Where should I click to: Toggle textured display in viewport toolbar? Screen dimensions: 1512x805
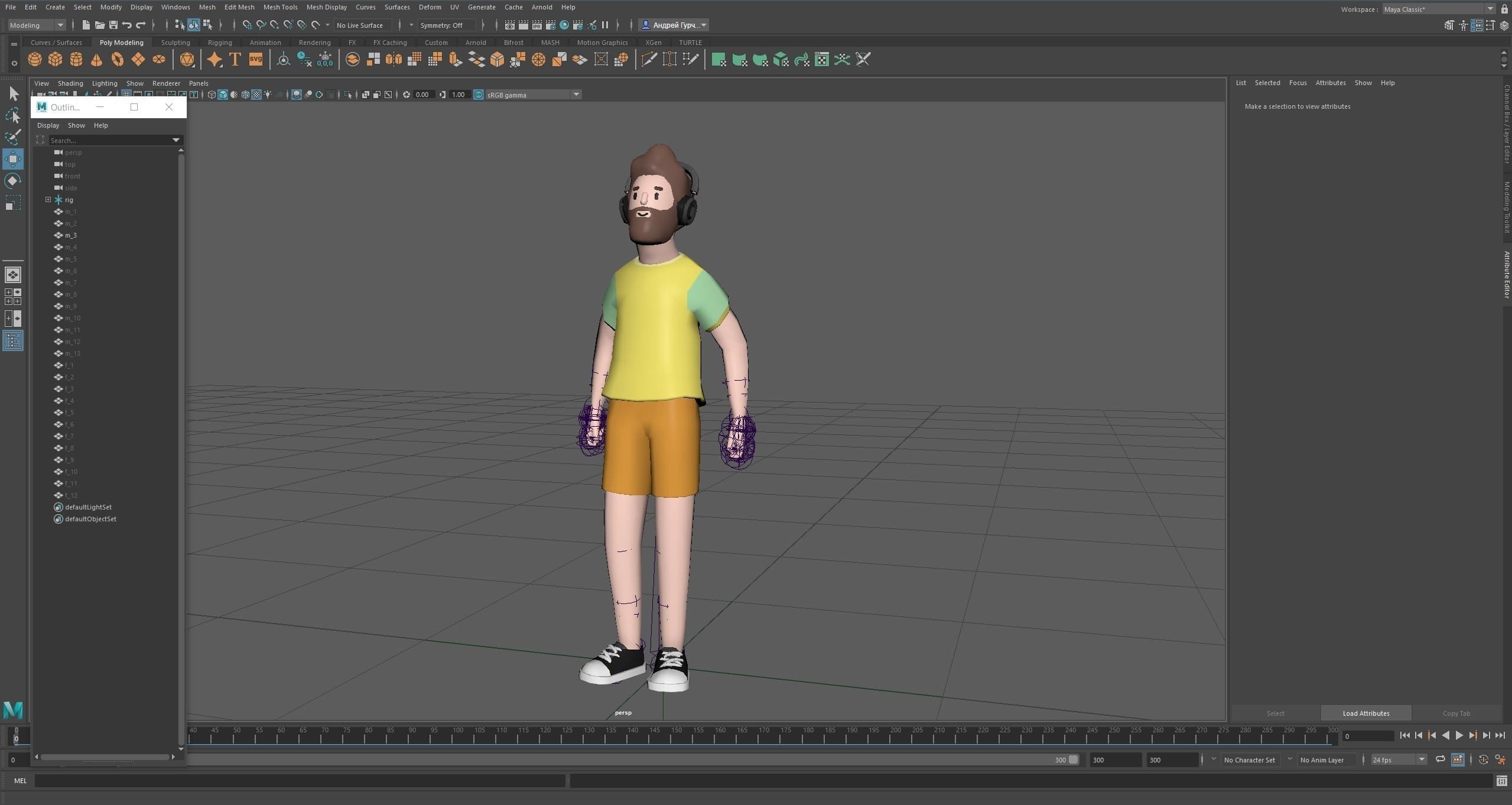pos(256,95)
